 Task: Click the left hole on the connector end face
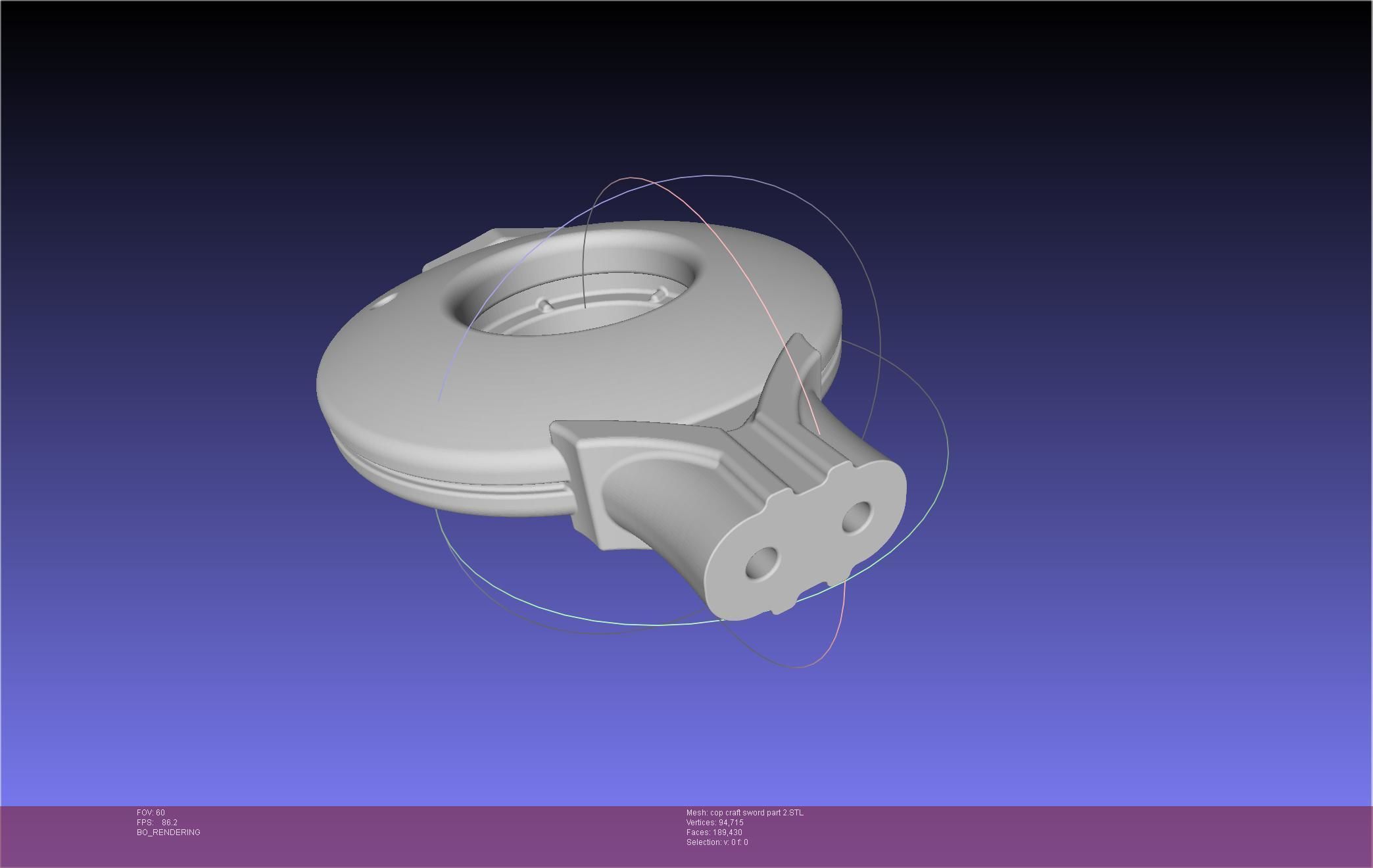coord(762,564)
